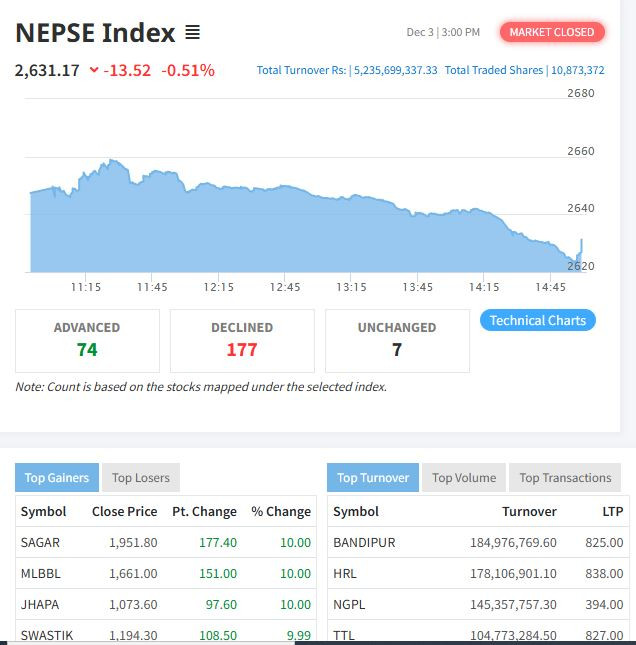
Task: Select the Top Gainers tab
Action: pos(57,477)
